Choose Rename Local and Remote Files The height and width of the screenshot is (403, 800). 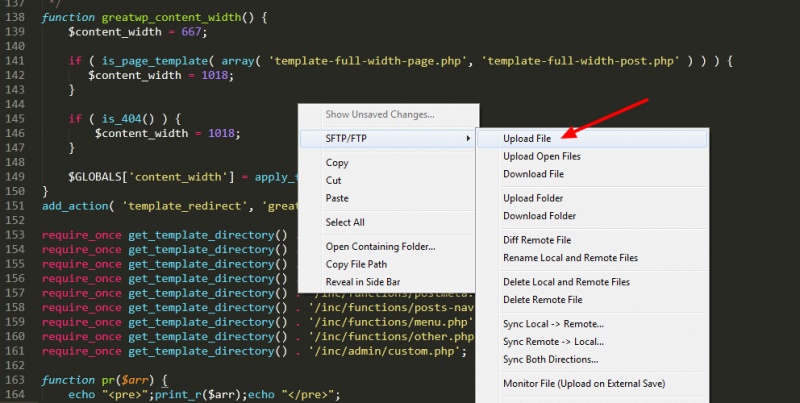[570, 258]
